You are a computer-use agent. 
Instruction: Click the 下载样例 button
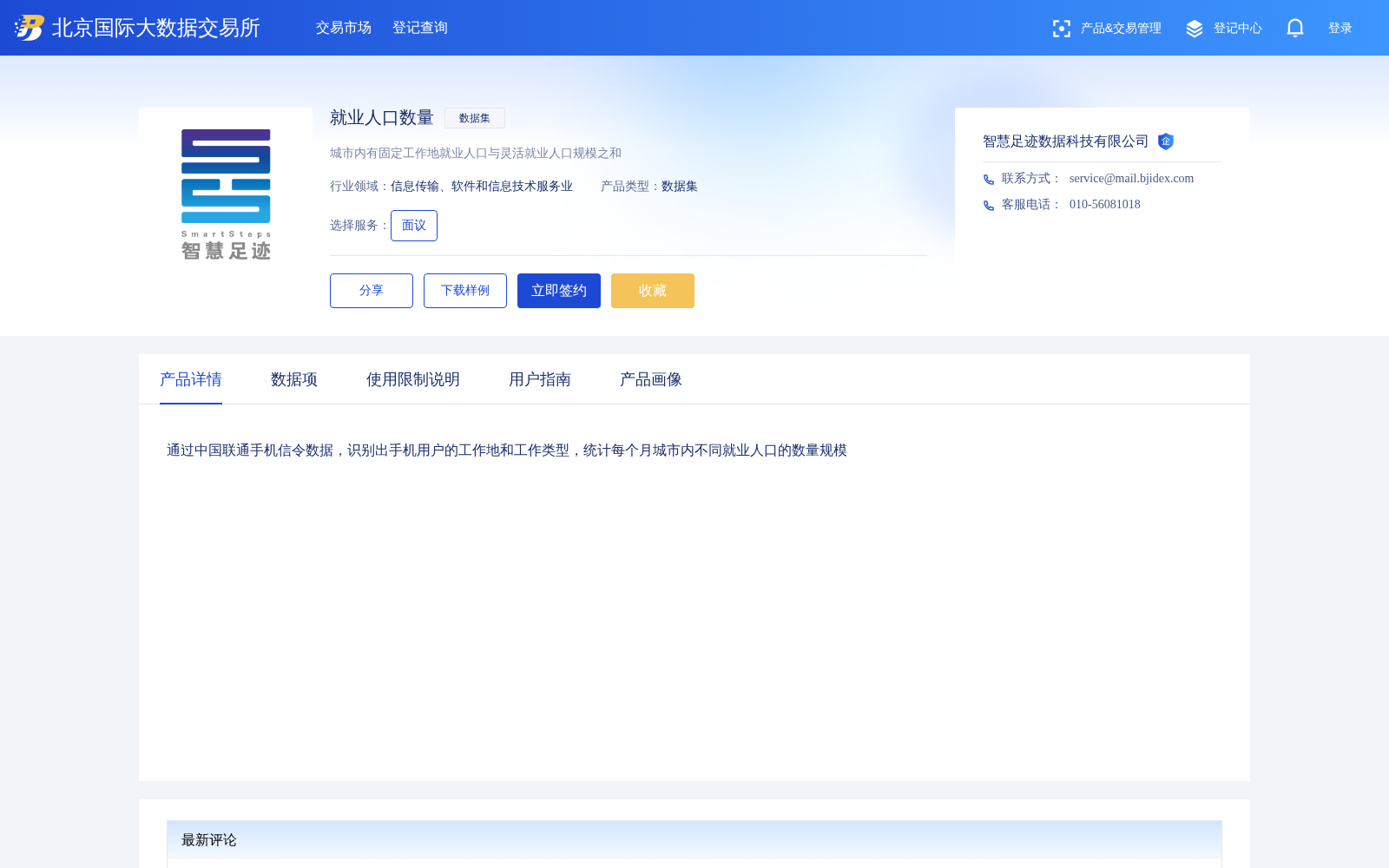[465, 291]
